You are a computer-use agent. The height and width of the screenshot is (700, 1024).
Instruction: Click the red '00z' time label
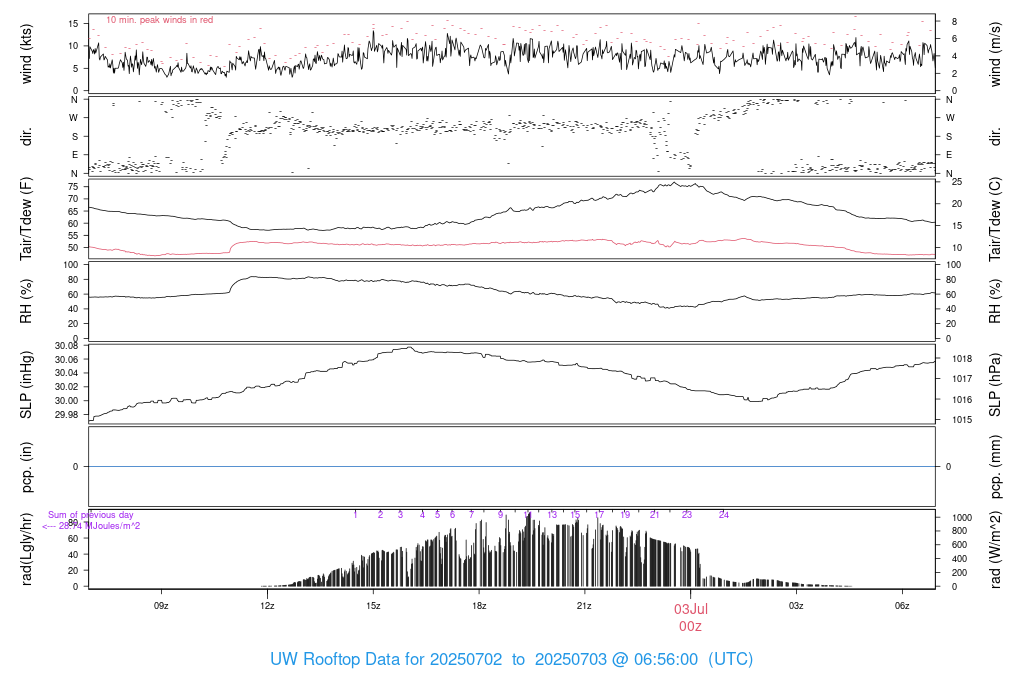(x=690, y=627)
